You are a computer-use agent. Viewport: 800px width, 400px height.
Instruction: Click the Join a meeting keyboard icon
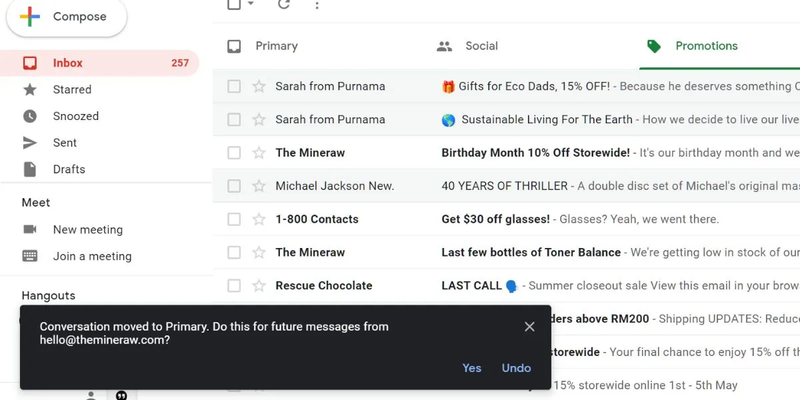click(x=30, y=256)
